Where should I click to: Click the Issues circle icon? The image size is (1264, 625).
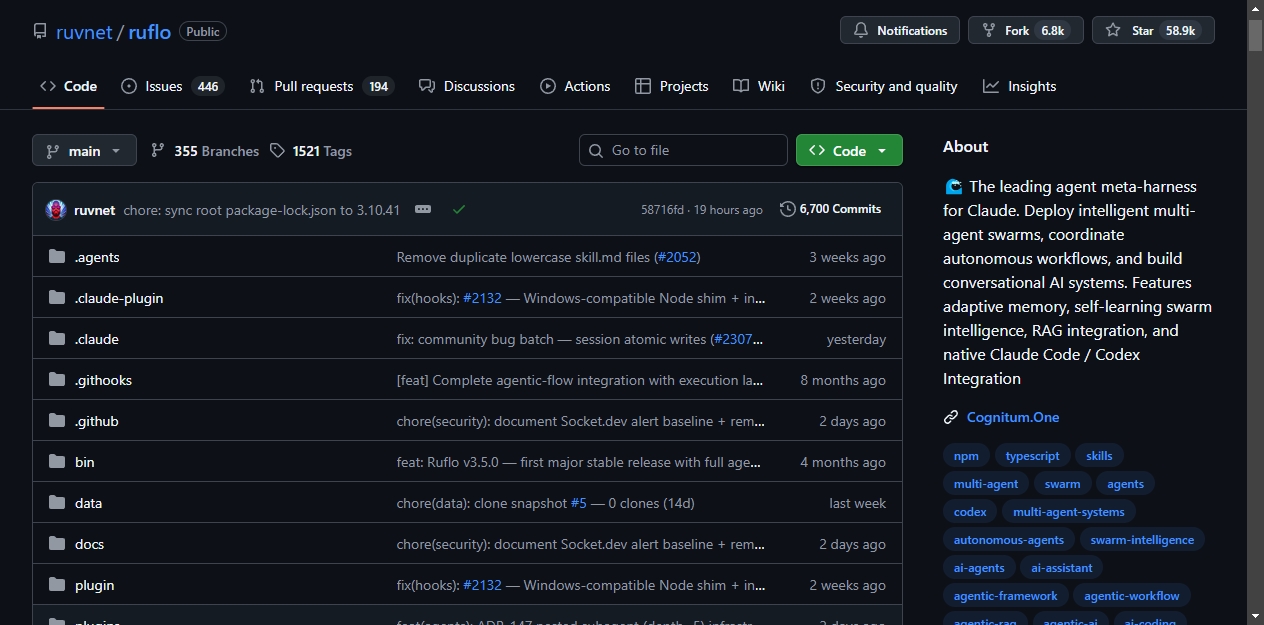pos(129,86)
